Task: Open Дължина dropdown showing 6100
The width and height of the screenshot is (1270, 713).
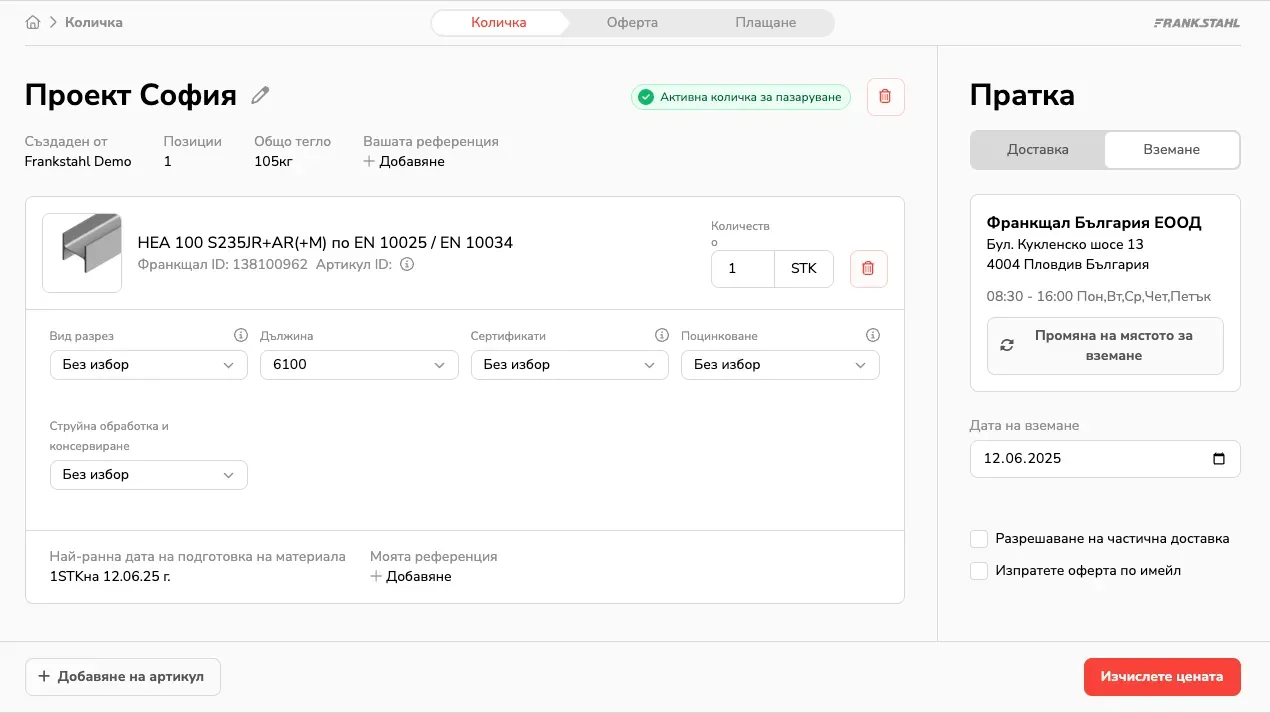Action: (359, 365)
